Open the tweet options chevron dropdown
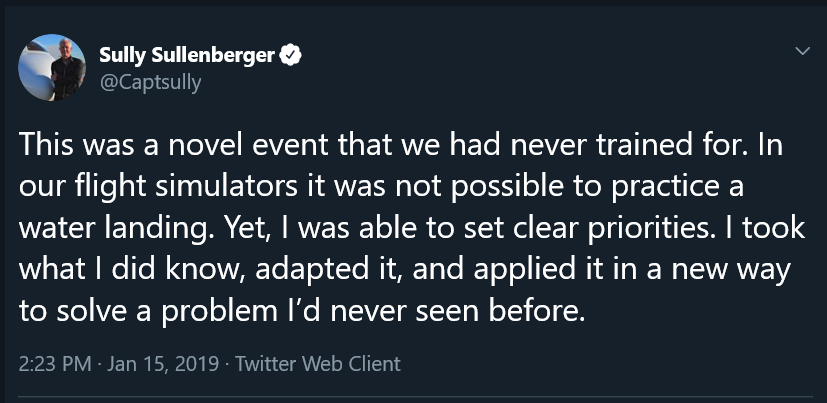 tap(802, 50)
